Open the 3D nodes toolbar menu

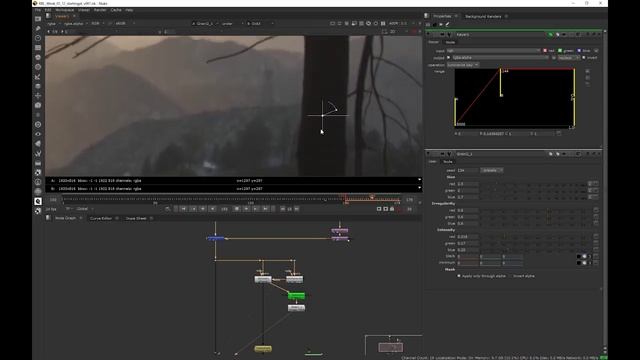[38, 105]
